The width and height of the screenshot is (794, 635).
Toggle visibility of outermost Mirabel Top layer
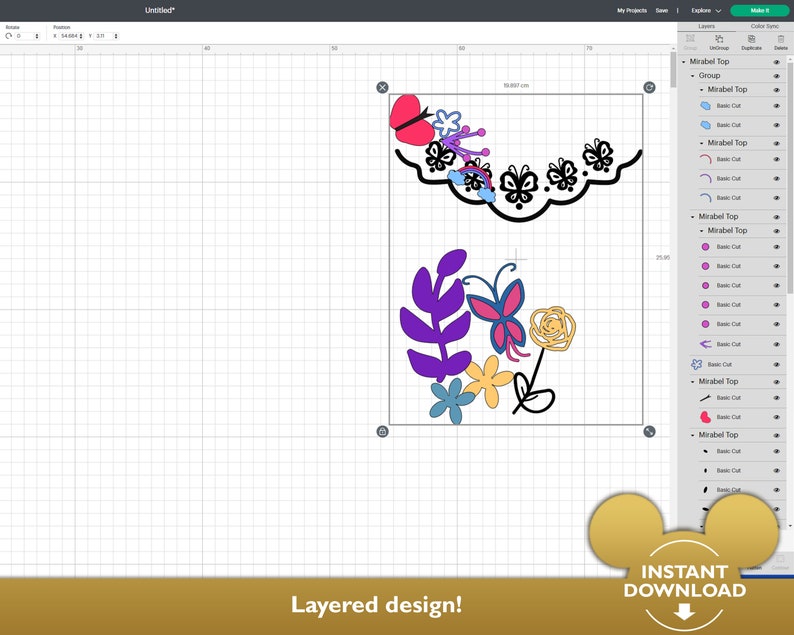(x=776, y=62)
